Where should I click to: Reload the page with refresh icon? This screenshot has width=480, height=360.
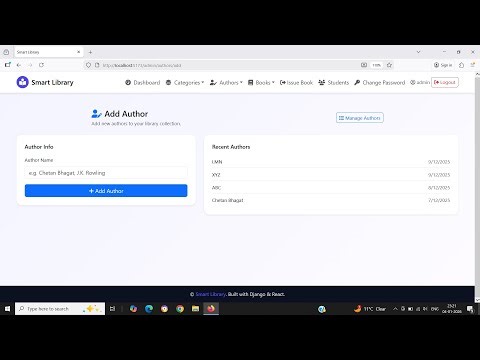click(x=41, y=65)
